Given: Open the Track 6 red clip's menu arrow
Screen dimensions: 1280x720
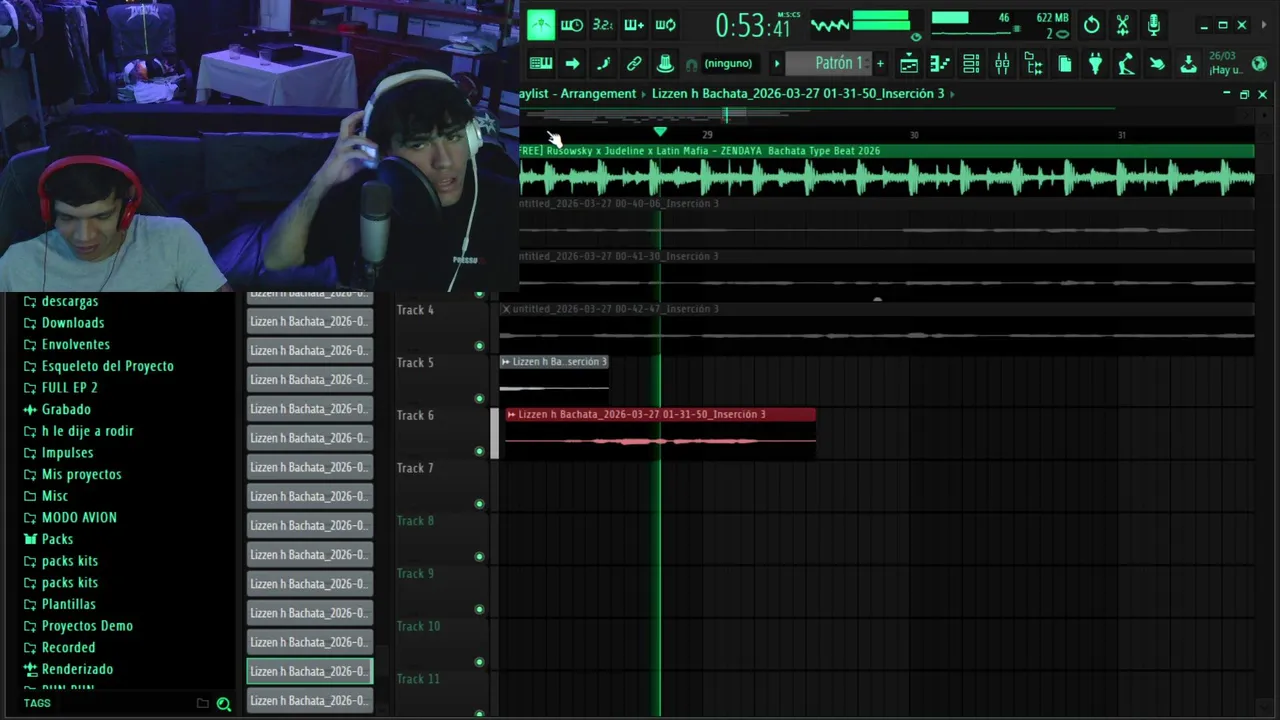Looking at the screenshot, I should click(x=511, y=414).
